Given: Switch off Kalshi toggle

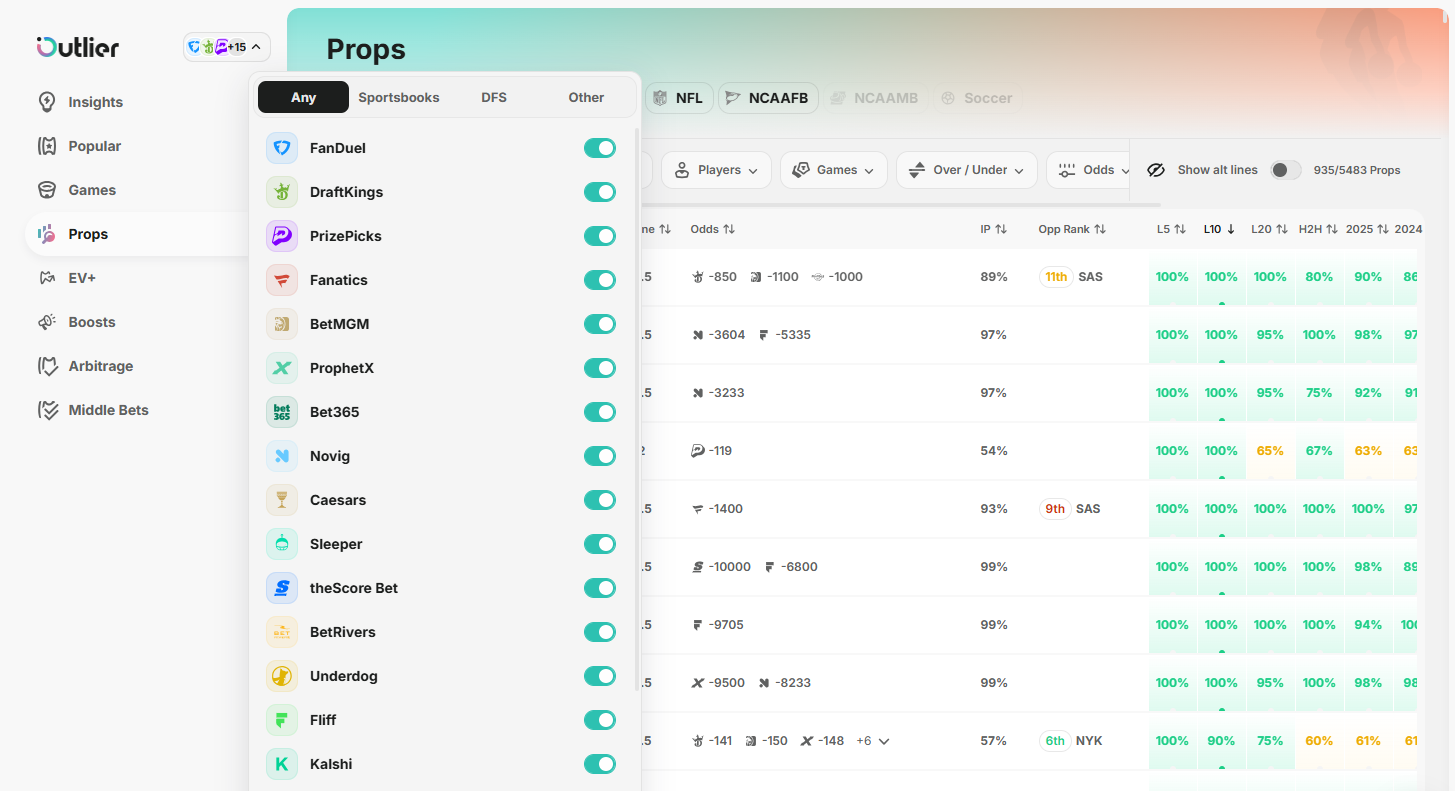Looking at the screenshot, I should (600, 764).
